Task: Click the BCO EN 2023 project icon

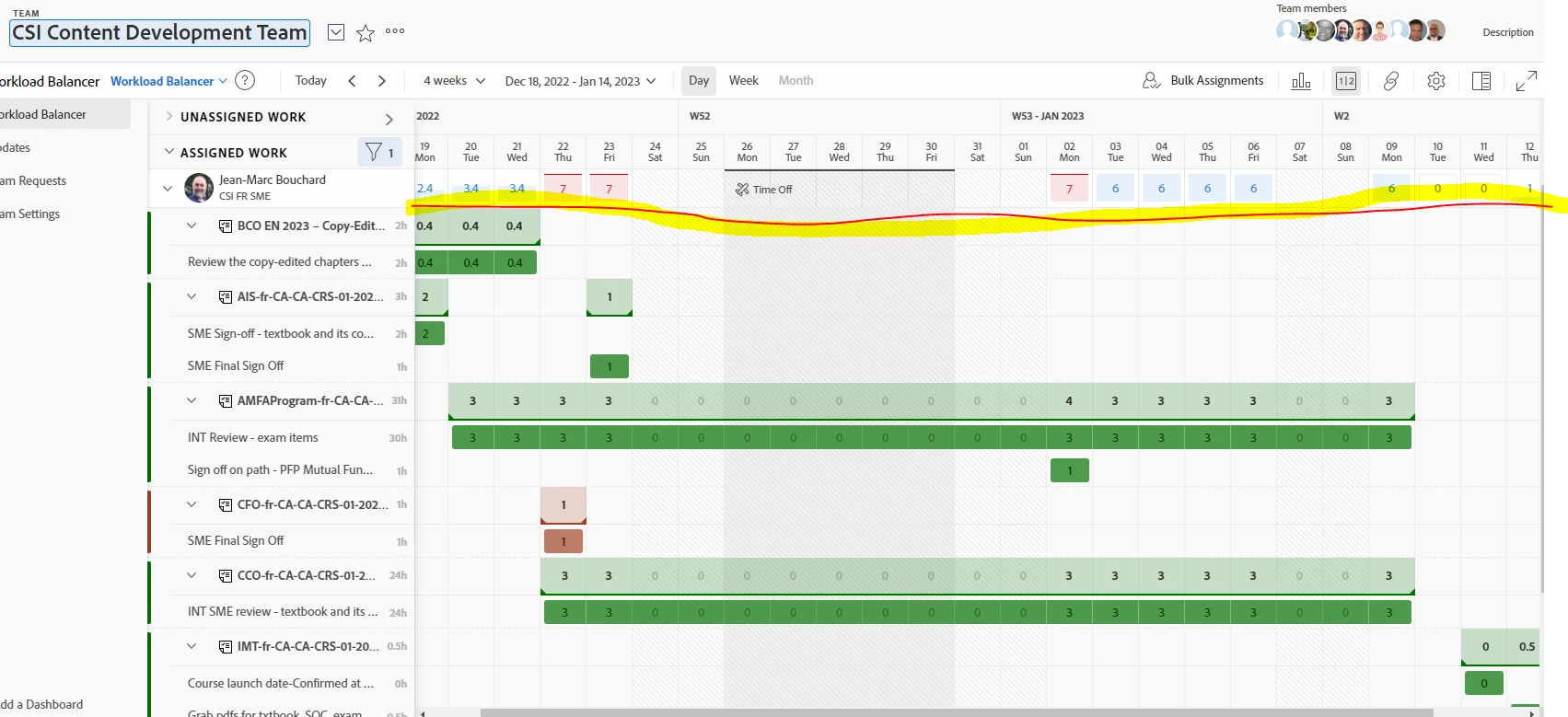Action: [226, 226]
